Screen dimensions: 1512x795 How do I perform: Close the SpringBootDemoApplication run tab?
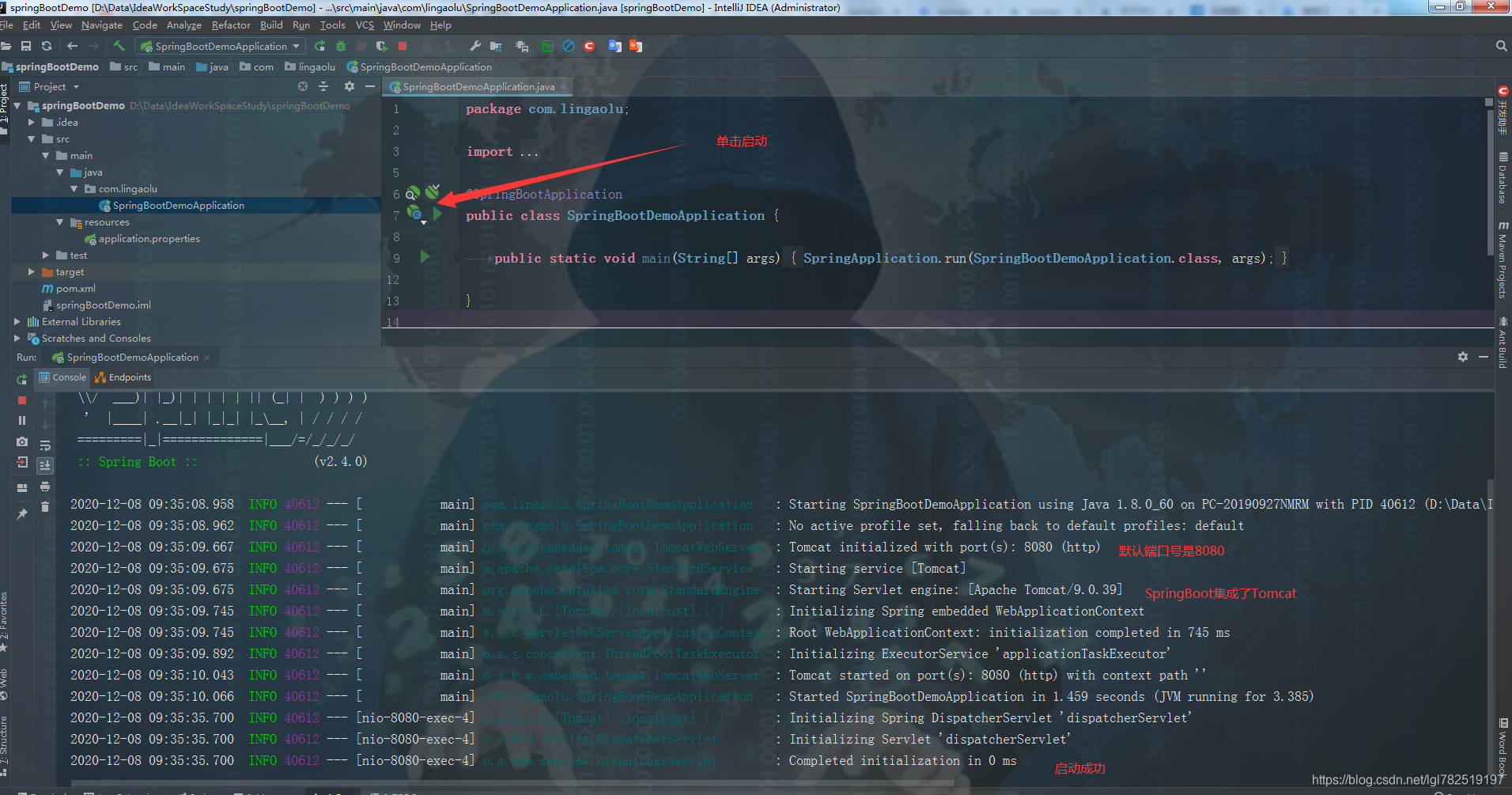pos(207,358)
